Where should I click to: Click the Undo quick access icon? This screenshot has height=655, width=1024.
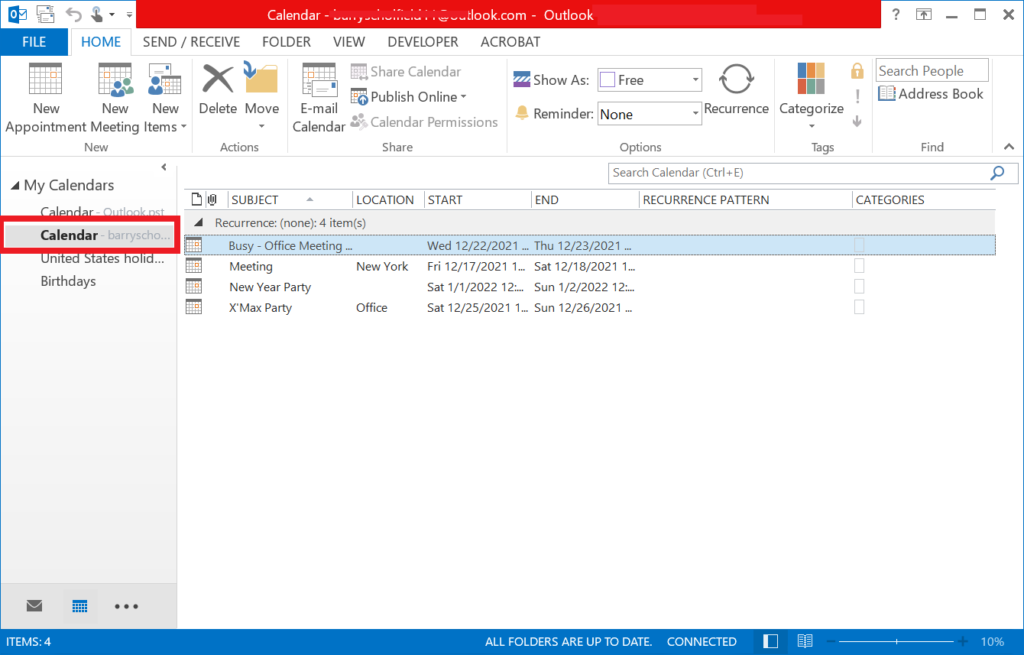coord(73,14)
